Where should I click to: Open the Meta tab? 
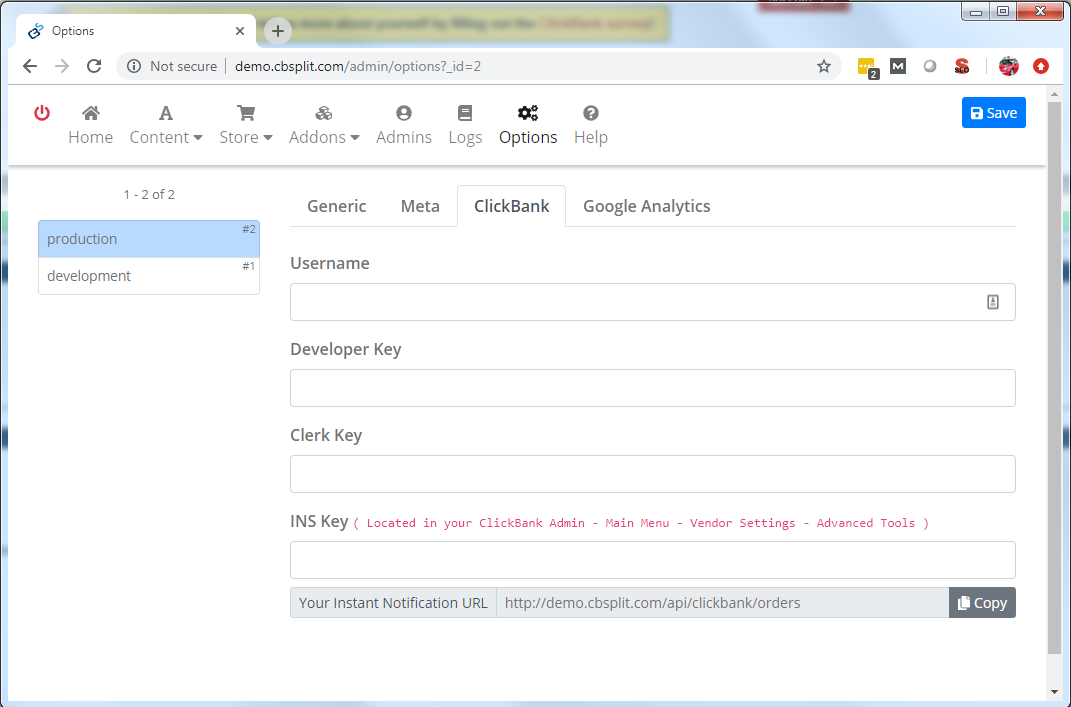click(x=420, y=206)
